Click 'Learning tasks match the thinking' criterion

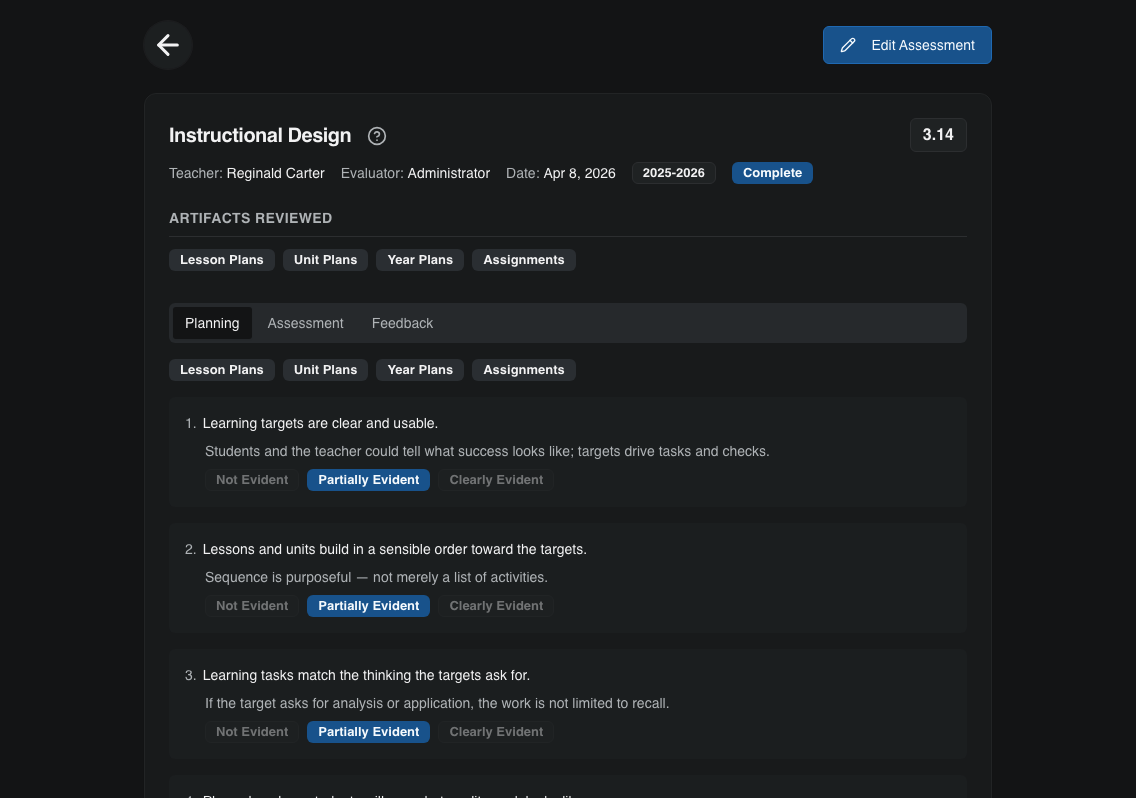pos(367,676)
